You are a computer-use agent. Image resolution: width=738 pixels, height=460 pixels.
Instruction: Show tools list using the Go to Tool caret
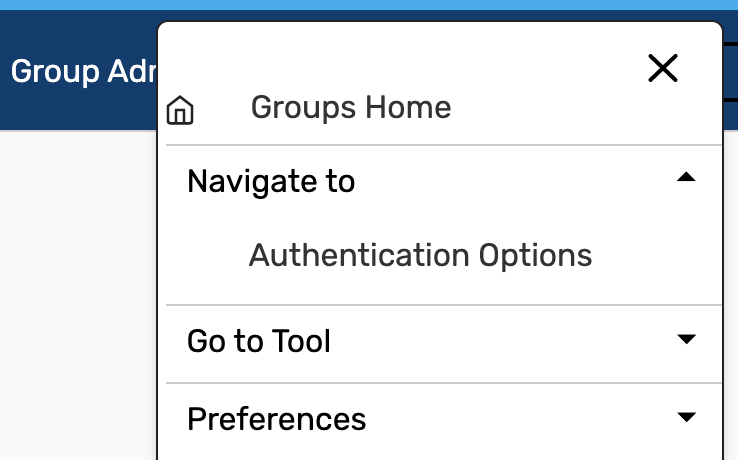pos(685,340)
